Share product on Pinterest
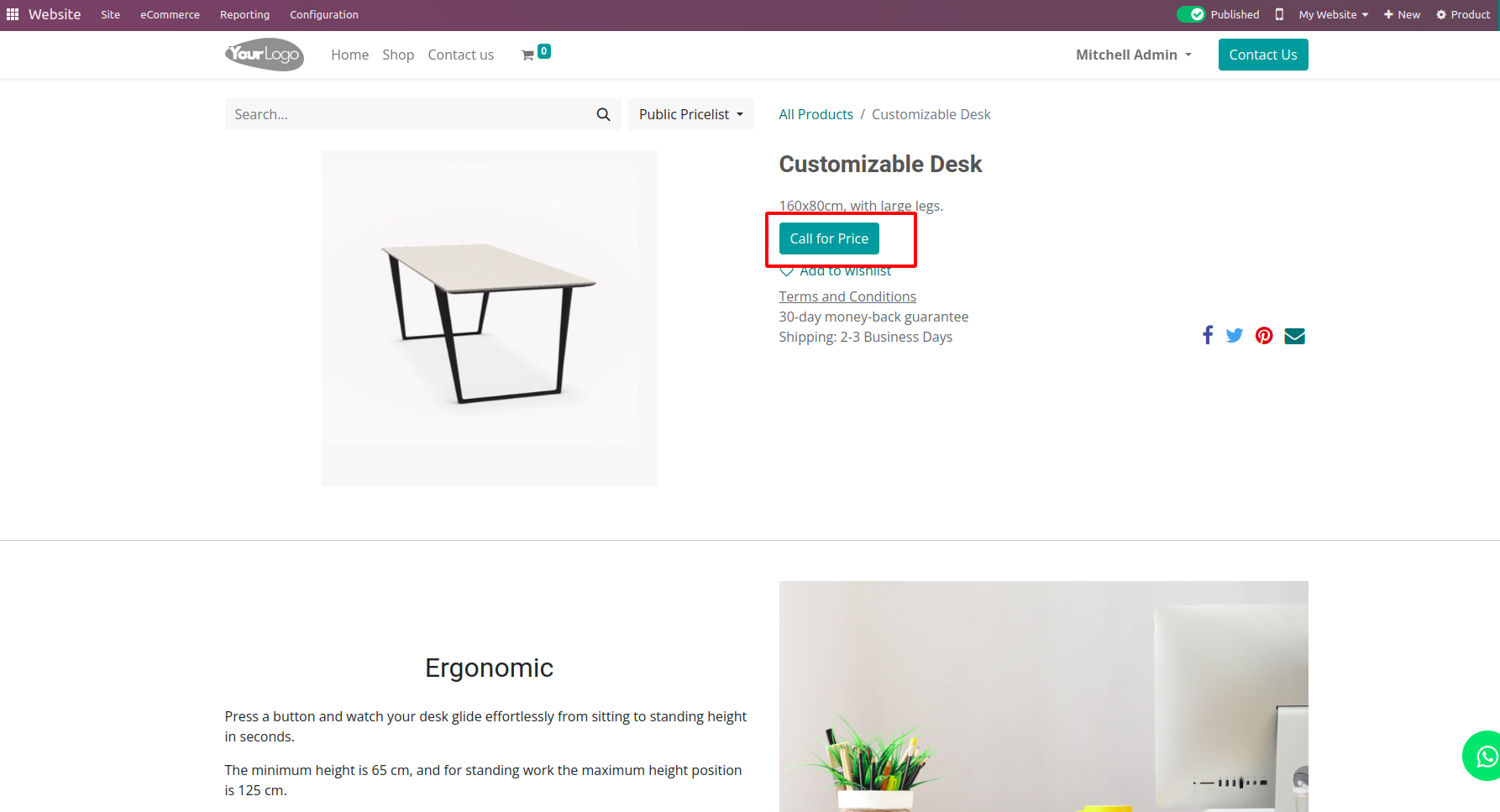 tap(1264, 336)
